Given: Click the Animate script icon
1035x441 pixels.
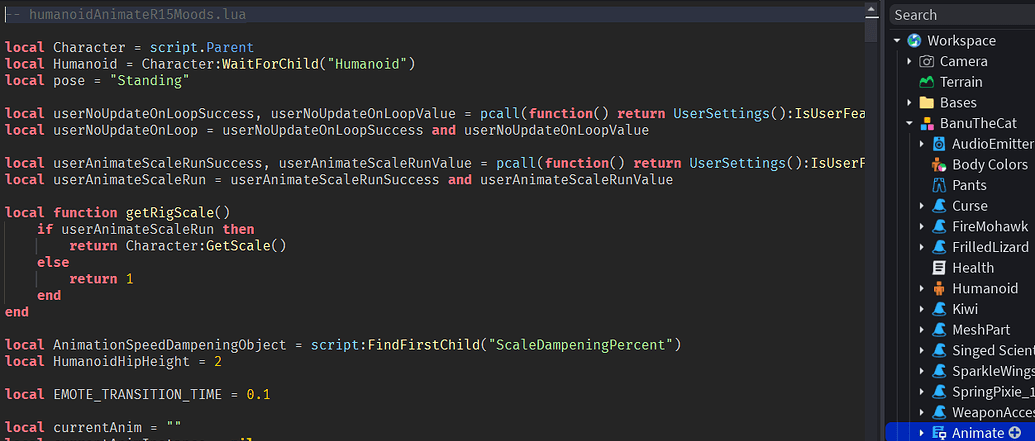Looking at the screenshot, I should coord(939,433).
